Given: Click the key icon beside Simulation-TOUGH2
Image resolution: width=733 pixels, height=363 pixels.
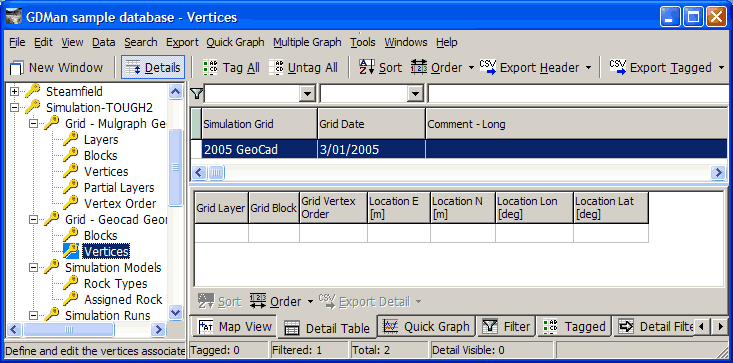Looking at the screenshot, I should pos(32,107).
